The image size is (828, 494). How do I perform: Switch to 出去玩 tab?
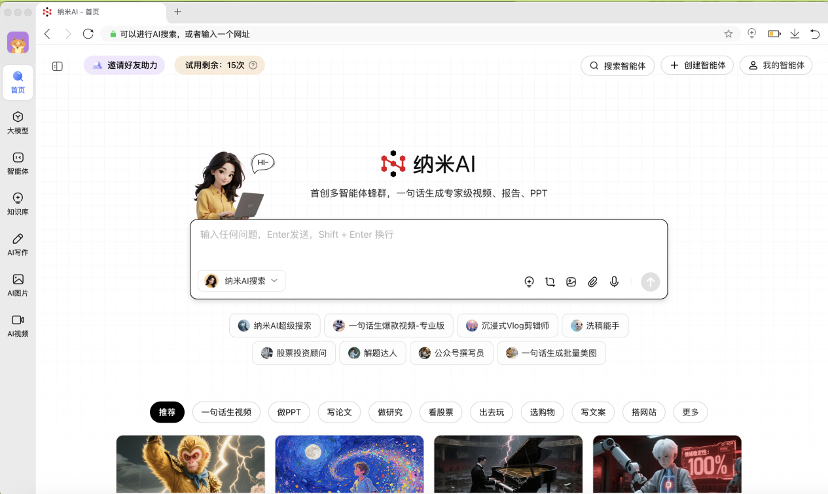pos(492,412)
